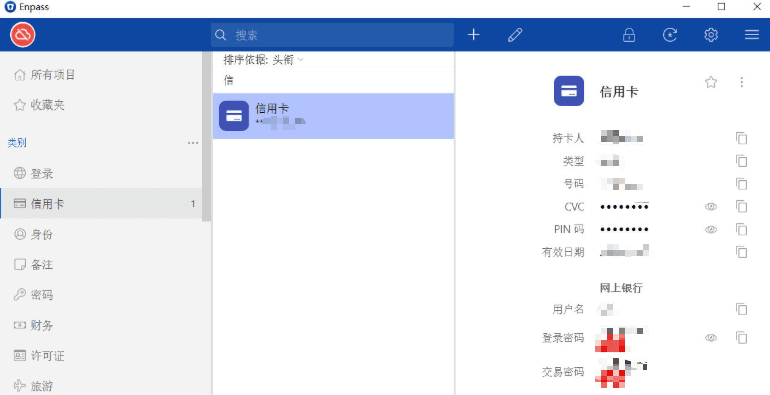
Task: Add a new item with the plus icon
Action: click(473, 35)
